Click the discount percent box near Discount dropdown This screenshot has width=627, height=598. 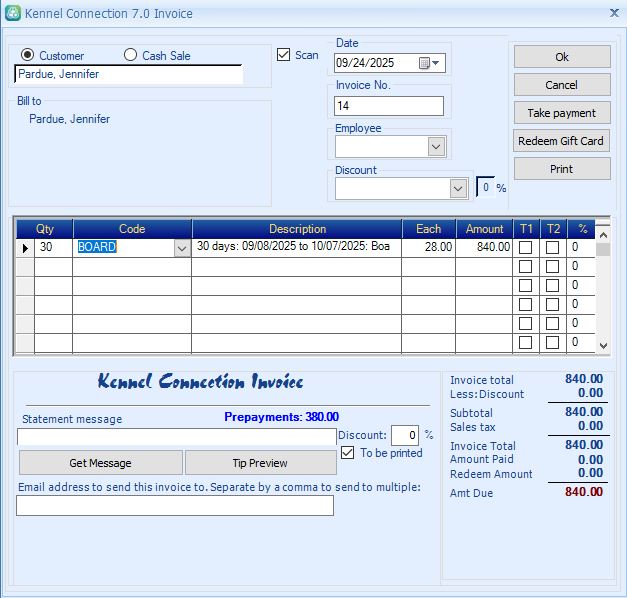485,187
